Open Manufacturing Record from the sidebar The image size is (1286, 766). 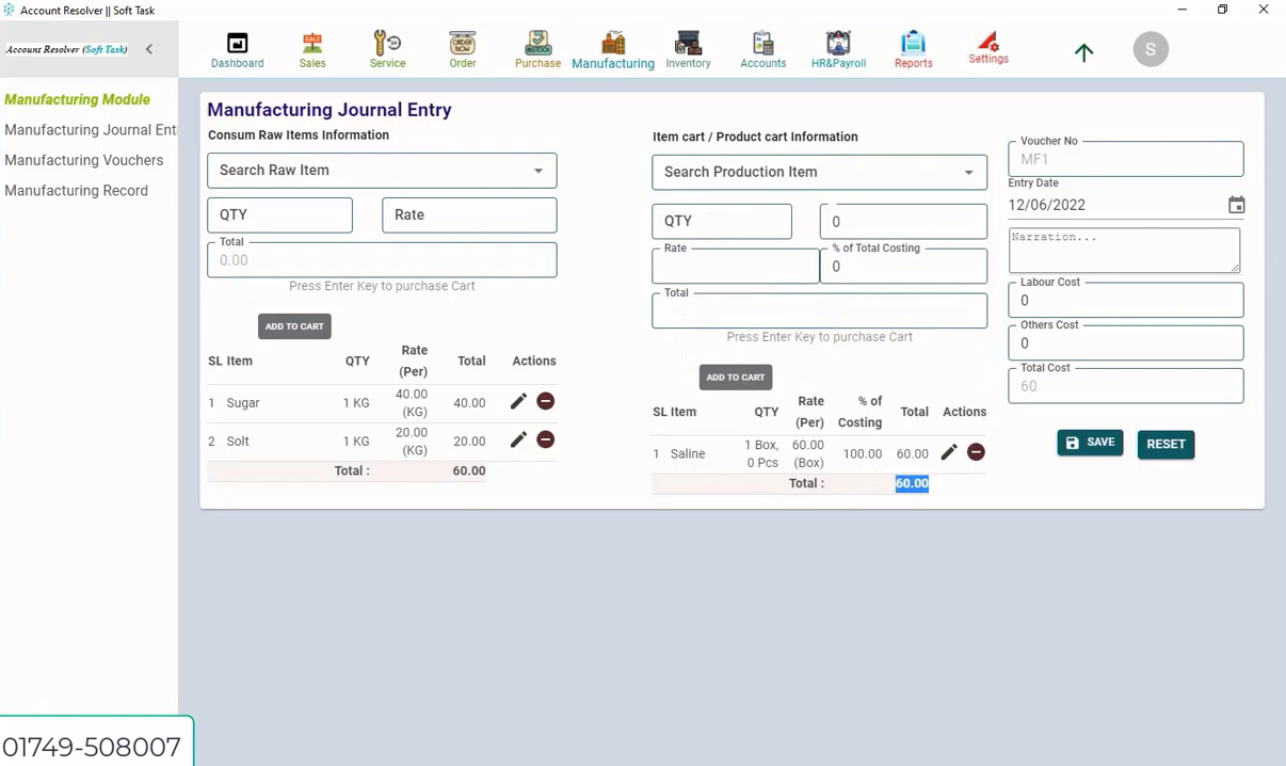pos(76,190)
